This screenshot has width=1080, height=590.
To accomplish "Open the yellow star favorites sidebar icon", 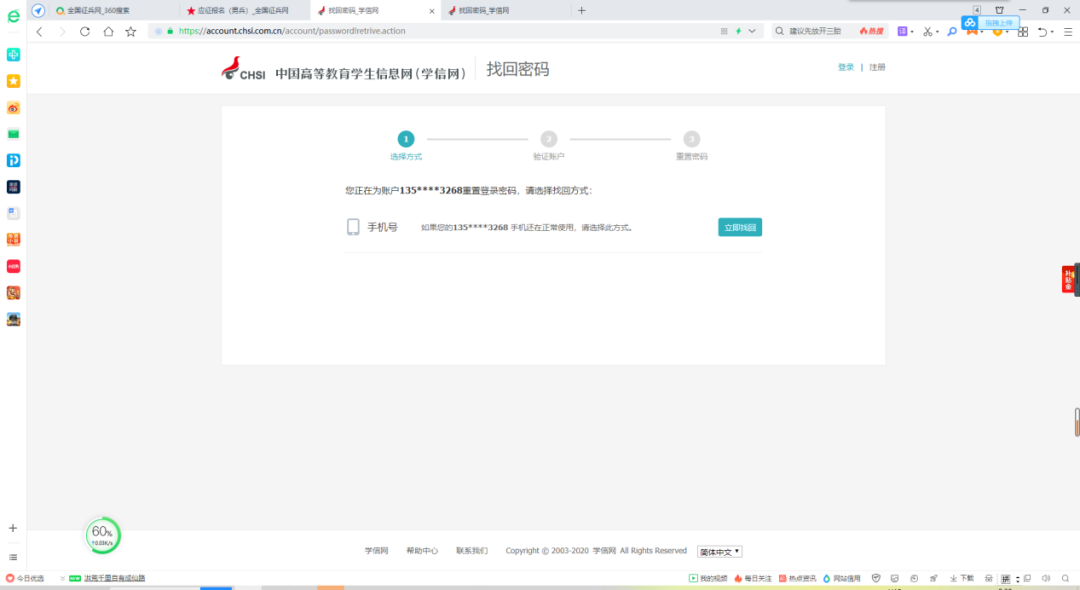I will [13, 81].
